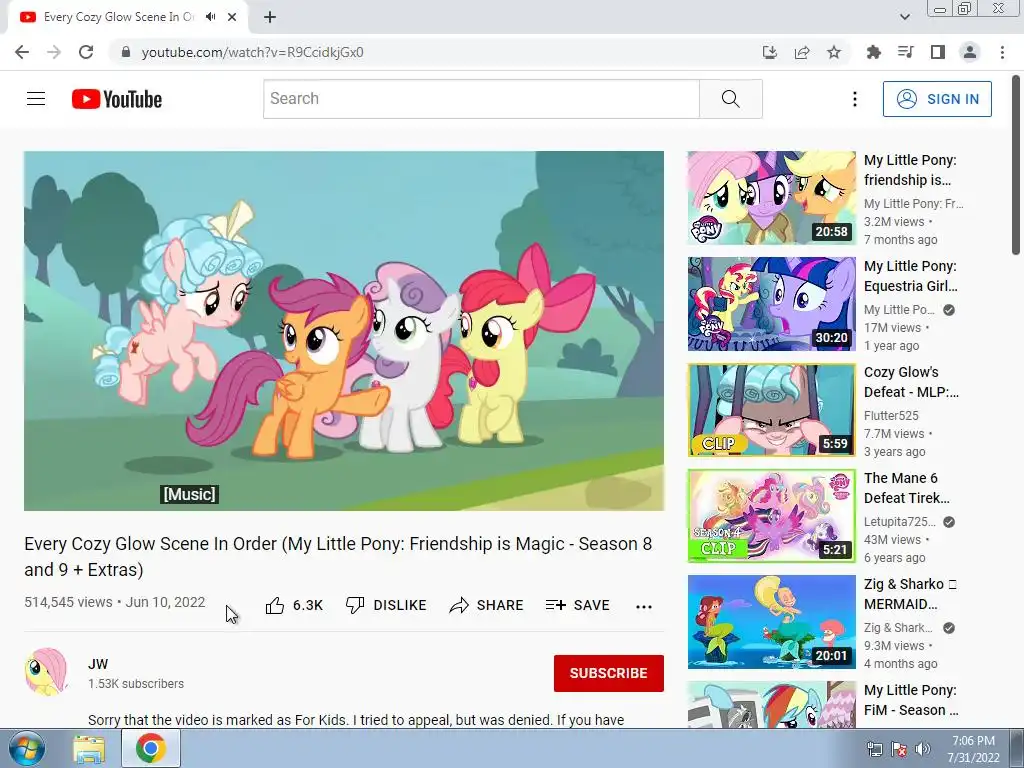SAVE the video to a playlist
Image resolution: width=1024 pixels, height=768 pixels.
point(577,605)
